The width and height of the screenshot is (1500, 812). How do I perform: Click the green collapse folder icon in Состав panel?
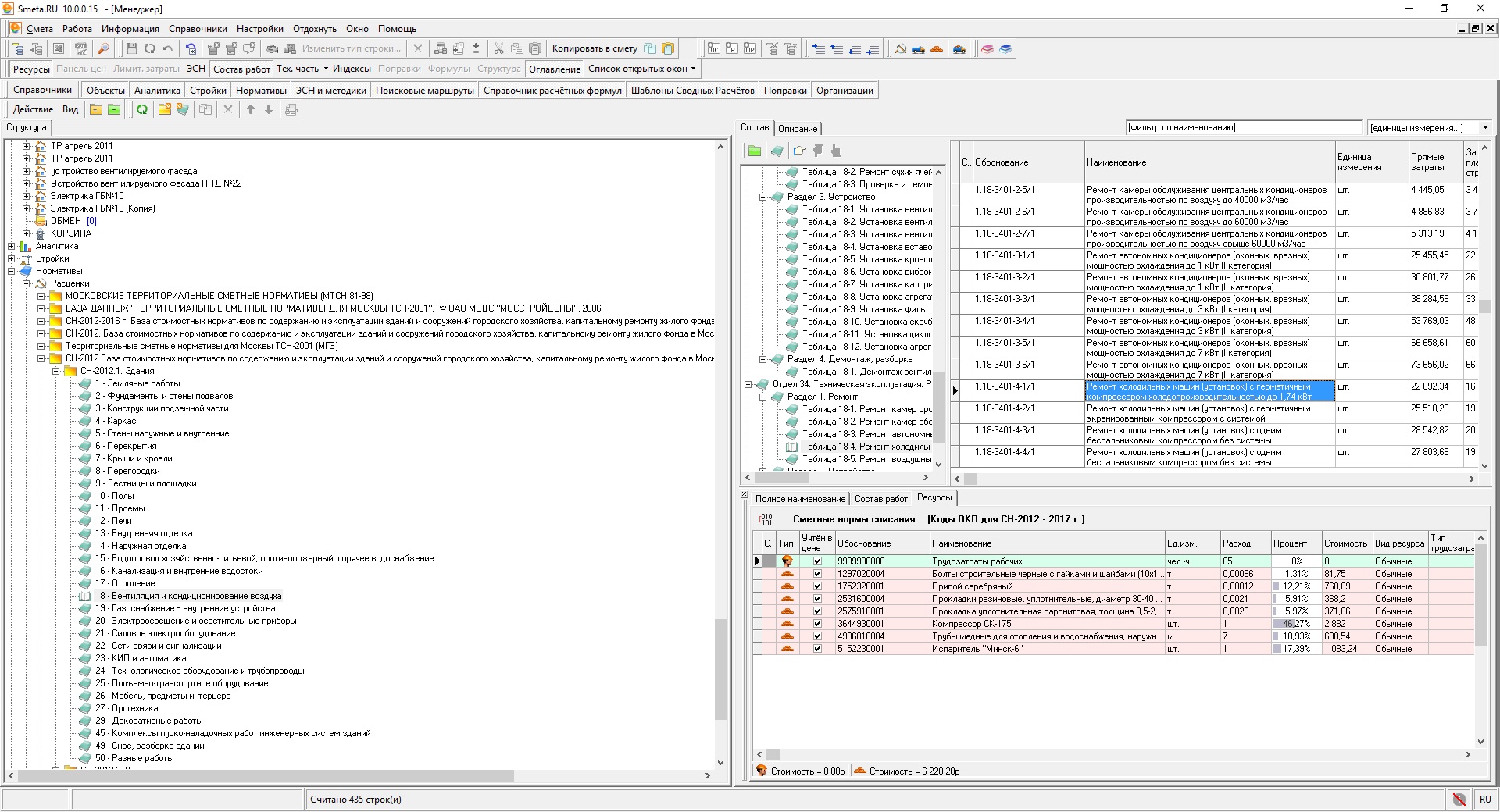click(x=754, y=151)
